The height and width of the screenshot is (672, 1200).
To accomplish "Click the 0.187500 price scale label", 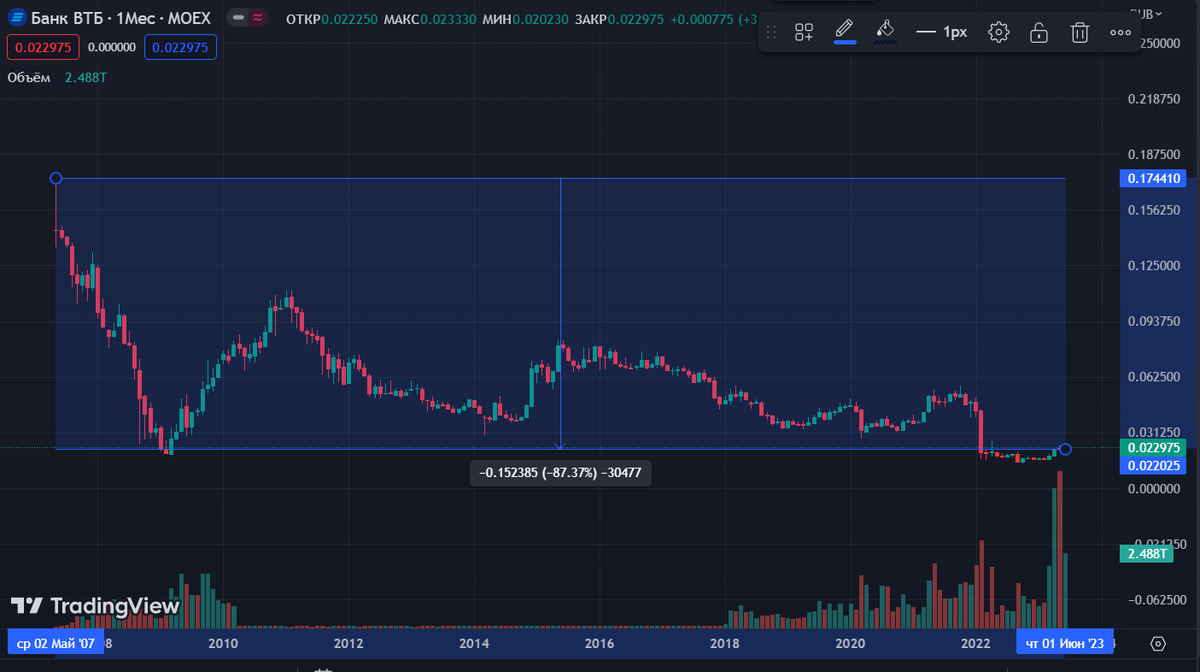I will tap(1152, 155).
